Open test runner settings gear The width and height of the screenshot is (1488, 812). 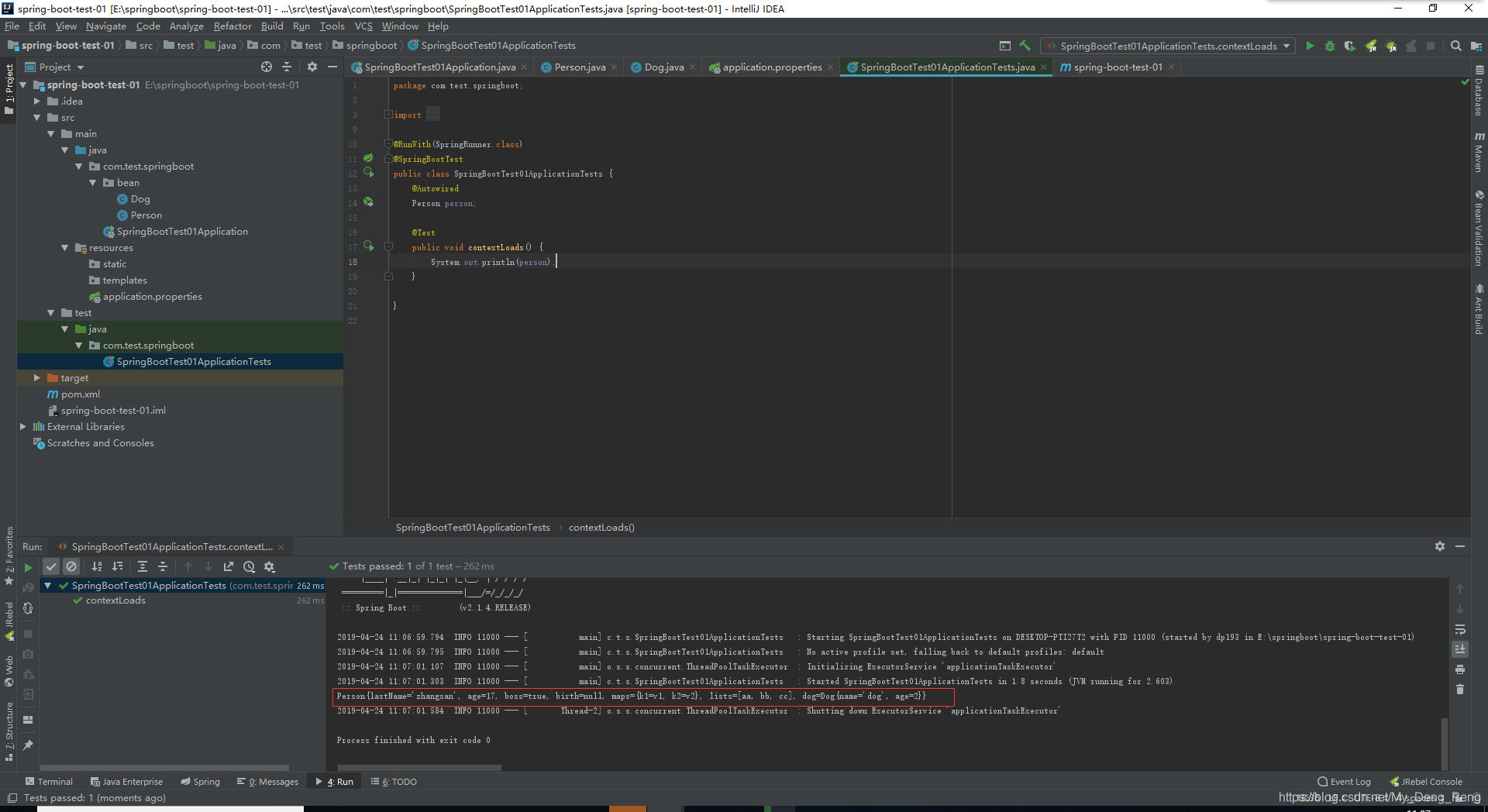(270, 566)
